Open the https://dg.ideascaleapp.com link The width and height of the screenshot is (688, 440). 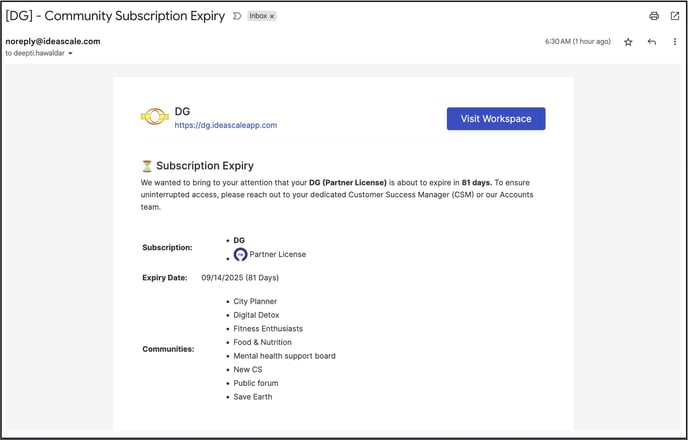(x=226, y=125)
